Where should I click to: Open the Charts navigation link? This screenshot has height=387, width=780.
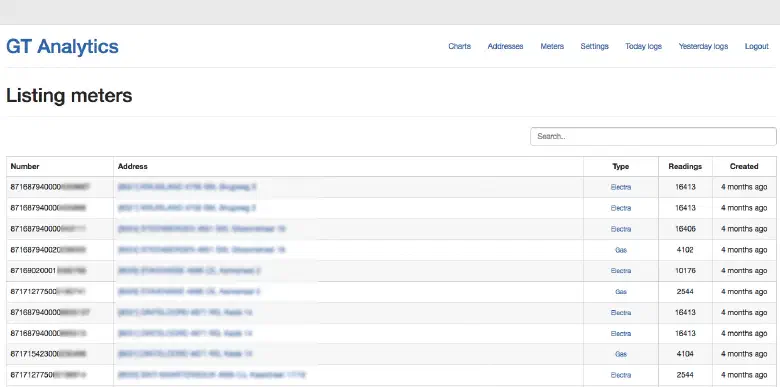click(x=459, y=46)
